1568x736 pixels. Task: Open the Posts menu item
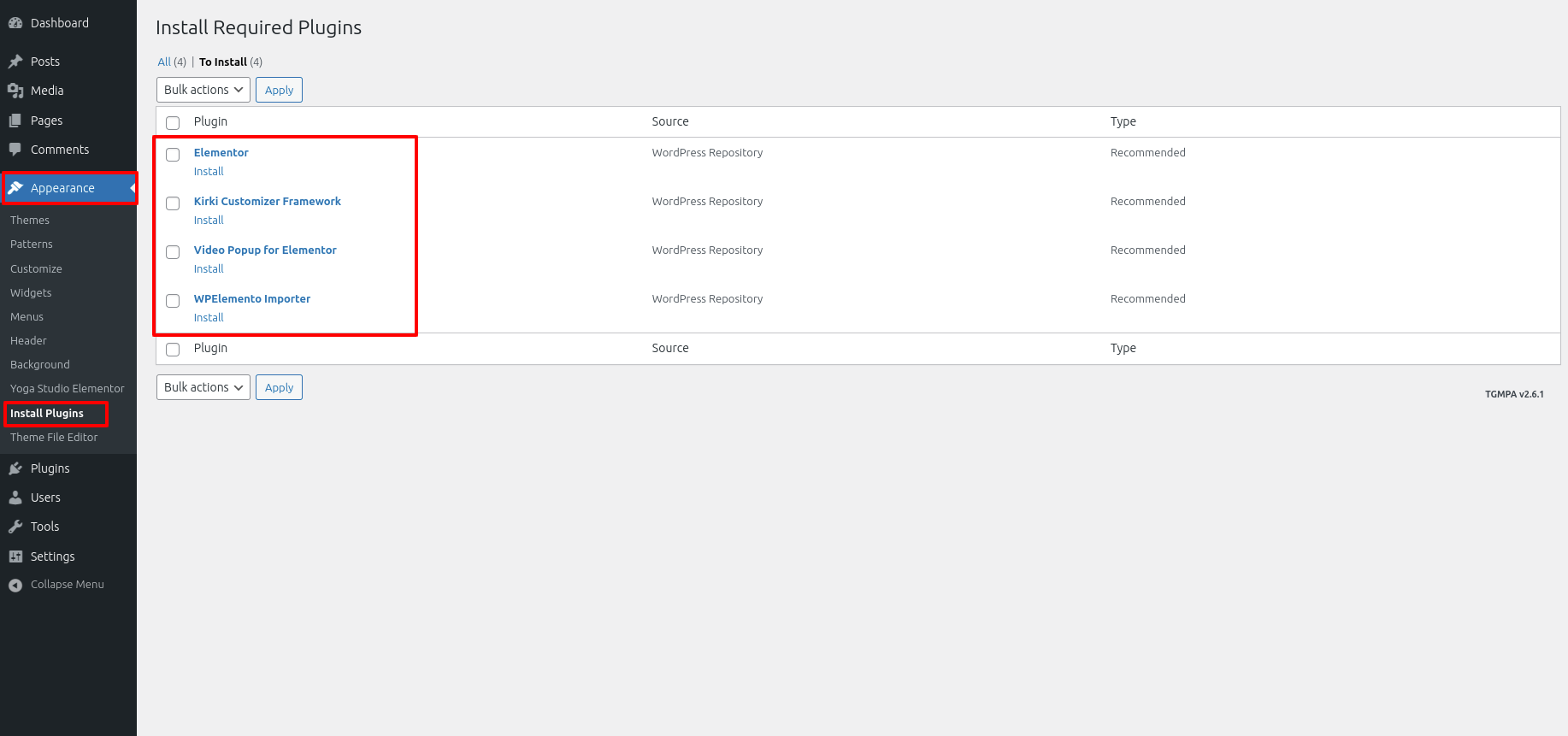pos(68,62)
